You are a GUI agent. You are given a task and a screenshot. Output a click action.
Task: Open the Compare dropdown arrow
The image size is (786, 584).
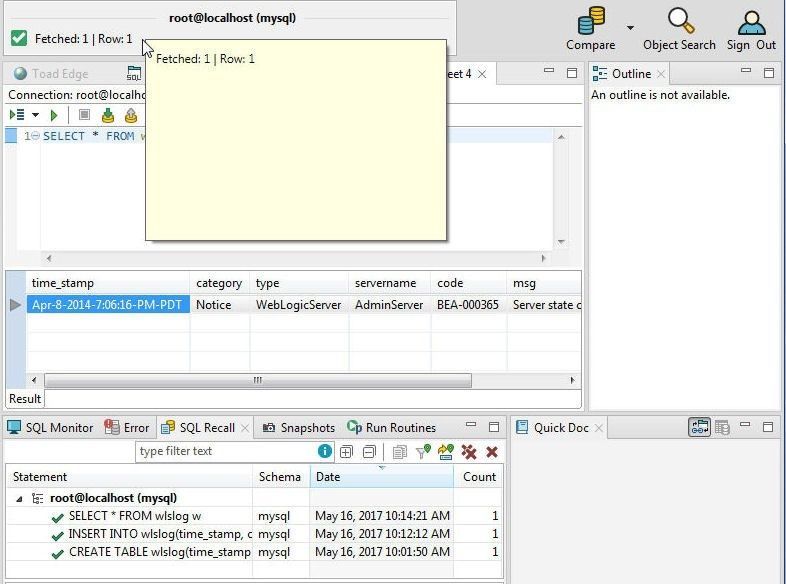(x=630, y=28)
